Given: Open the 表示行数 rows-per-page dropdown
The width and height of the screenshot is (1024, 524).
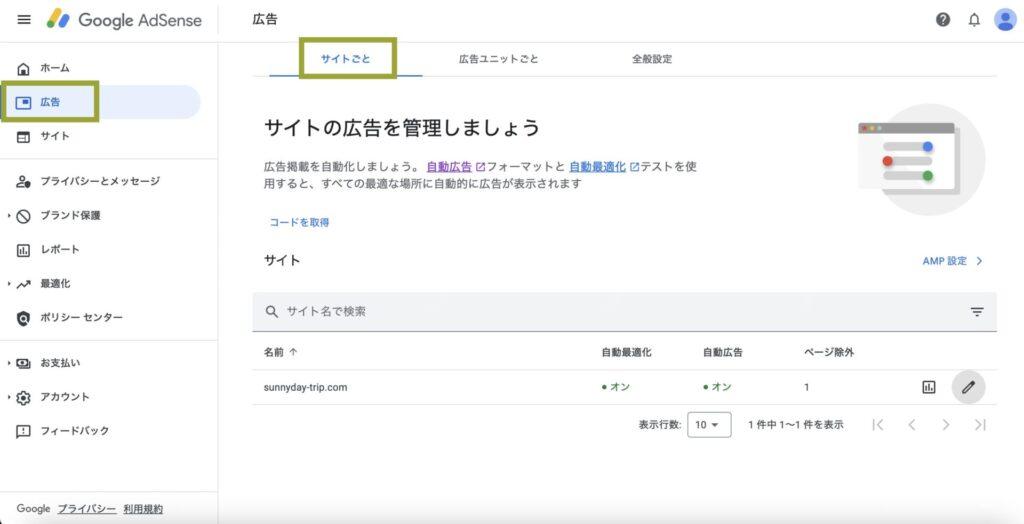Looking at the screenshot, I should tap(709, 425).
